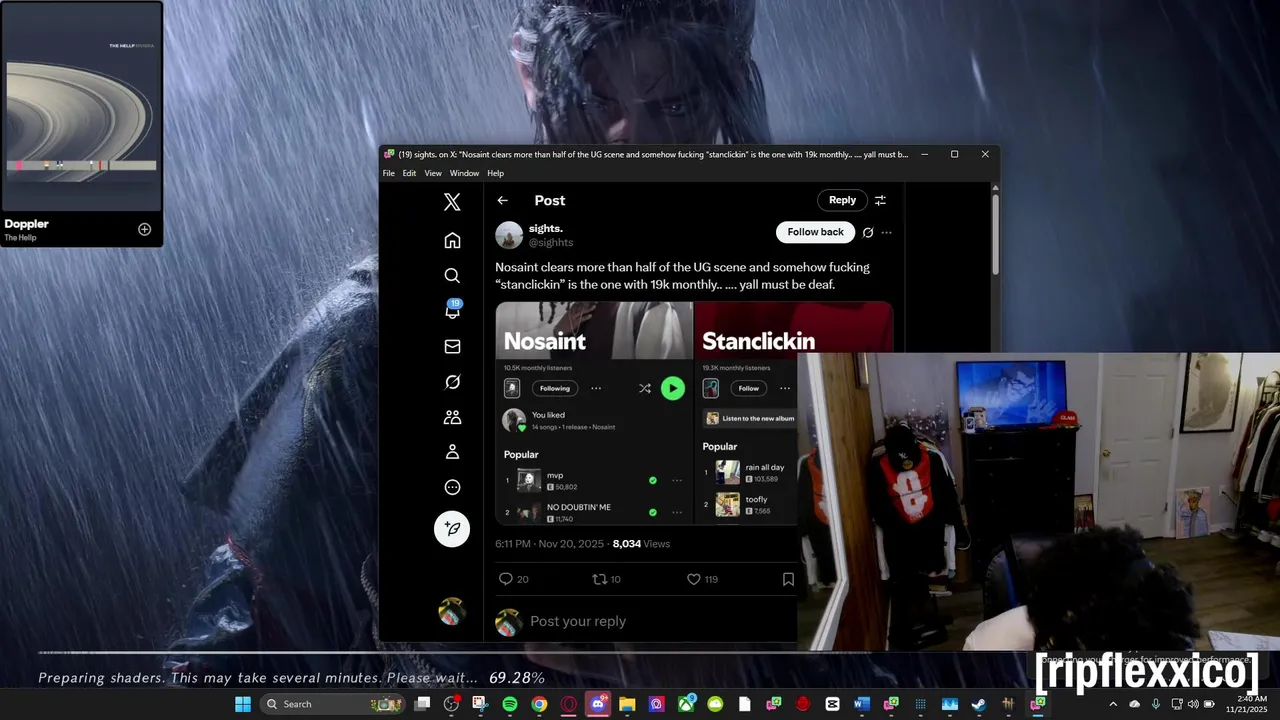Viewport: 1280px width, 720px height.
Task: Click the OneDrive cloud tray icon
Action: [x=1134, y=704]
